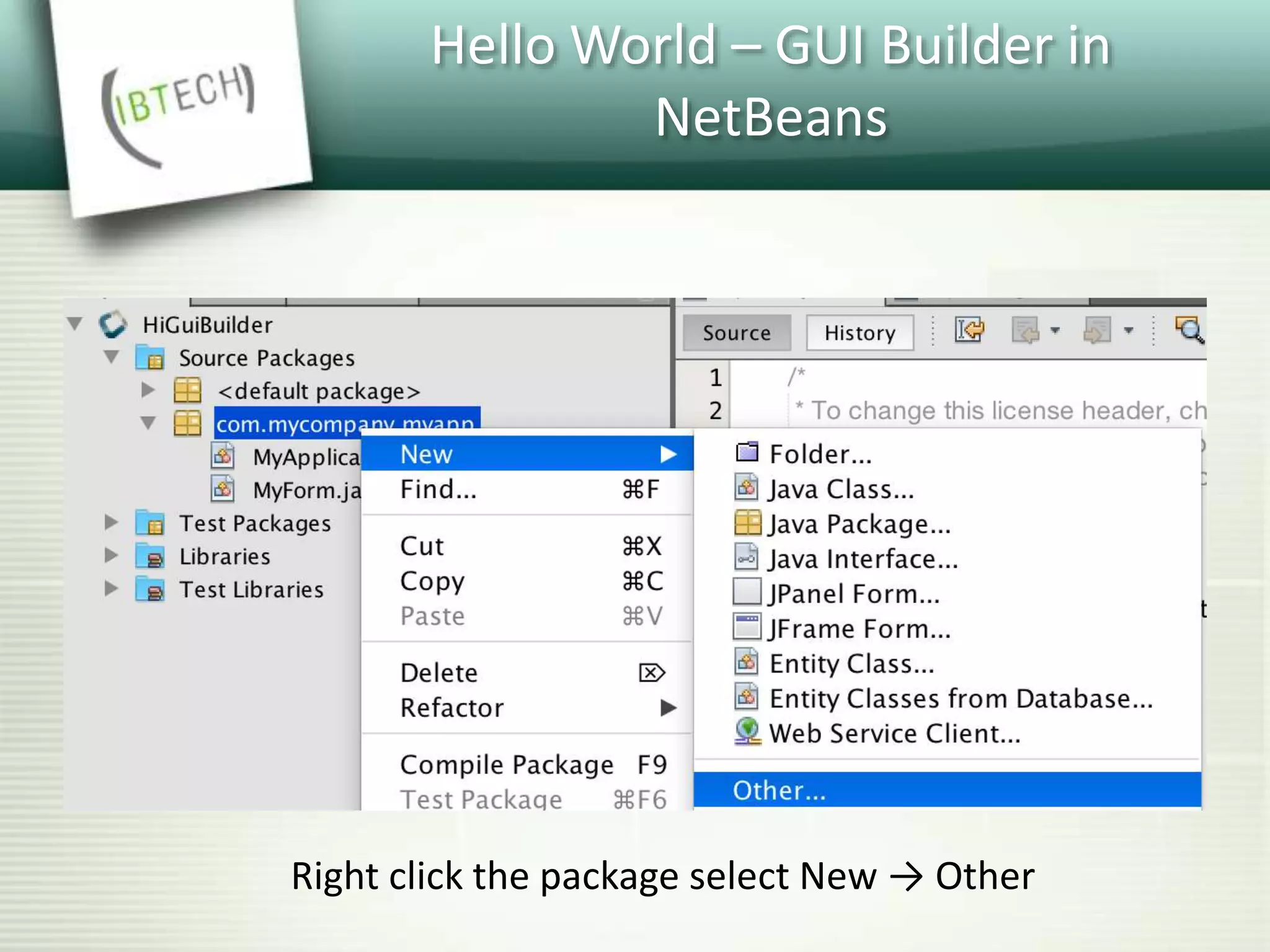Click the Java Package icon in the submenu

click(x=747, y=522)
